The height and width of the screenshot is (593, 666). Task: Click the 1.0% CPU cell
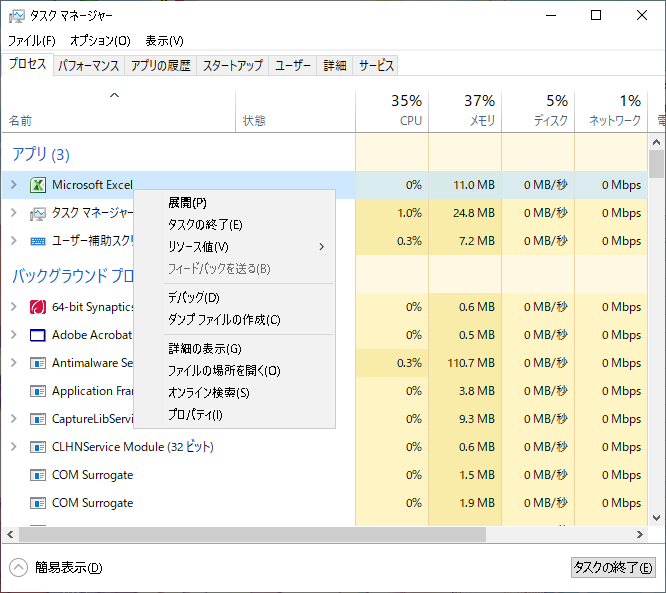tap(392, 213)
